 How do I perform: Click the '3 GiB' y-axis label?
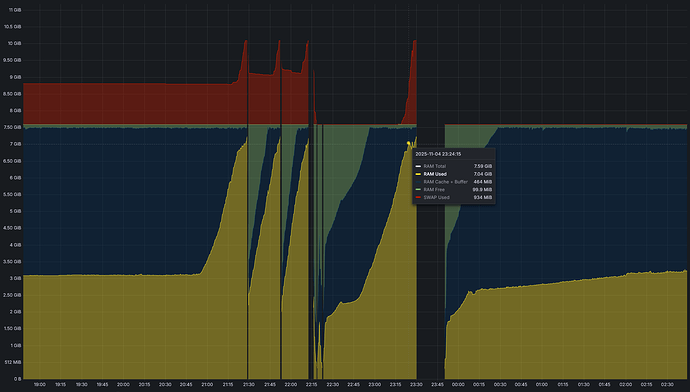point(15,278)
